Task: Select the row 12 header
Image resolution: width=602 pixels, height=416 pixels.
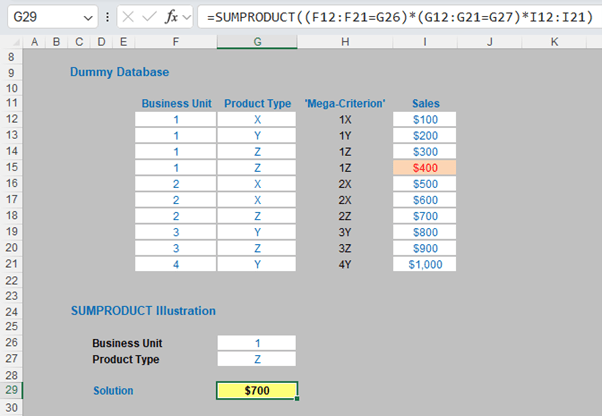Action: pos(10,119)
